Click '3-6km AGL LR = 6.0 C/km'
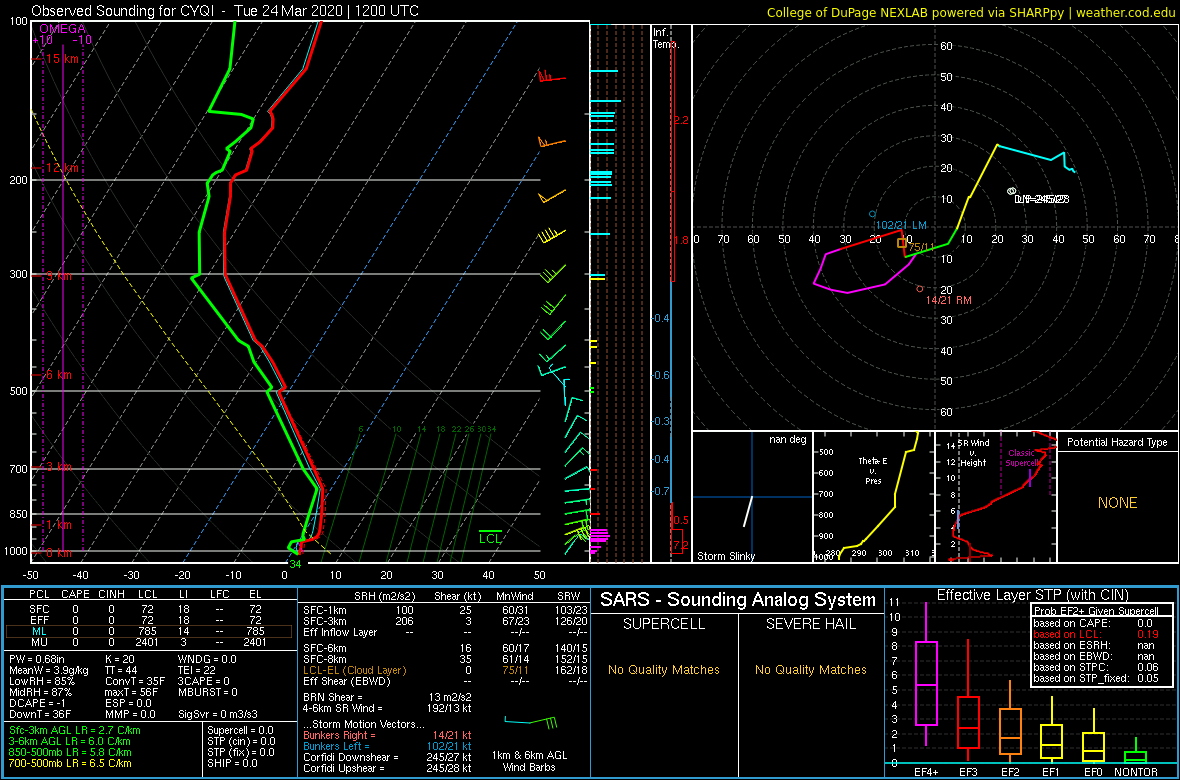This screenshot has width=1180, height=780. click(x=70, y=742)
